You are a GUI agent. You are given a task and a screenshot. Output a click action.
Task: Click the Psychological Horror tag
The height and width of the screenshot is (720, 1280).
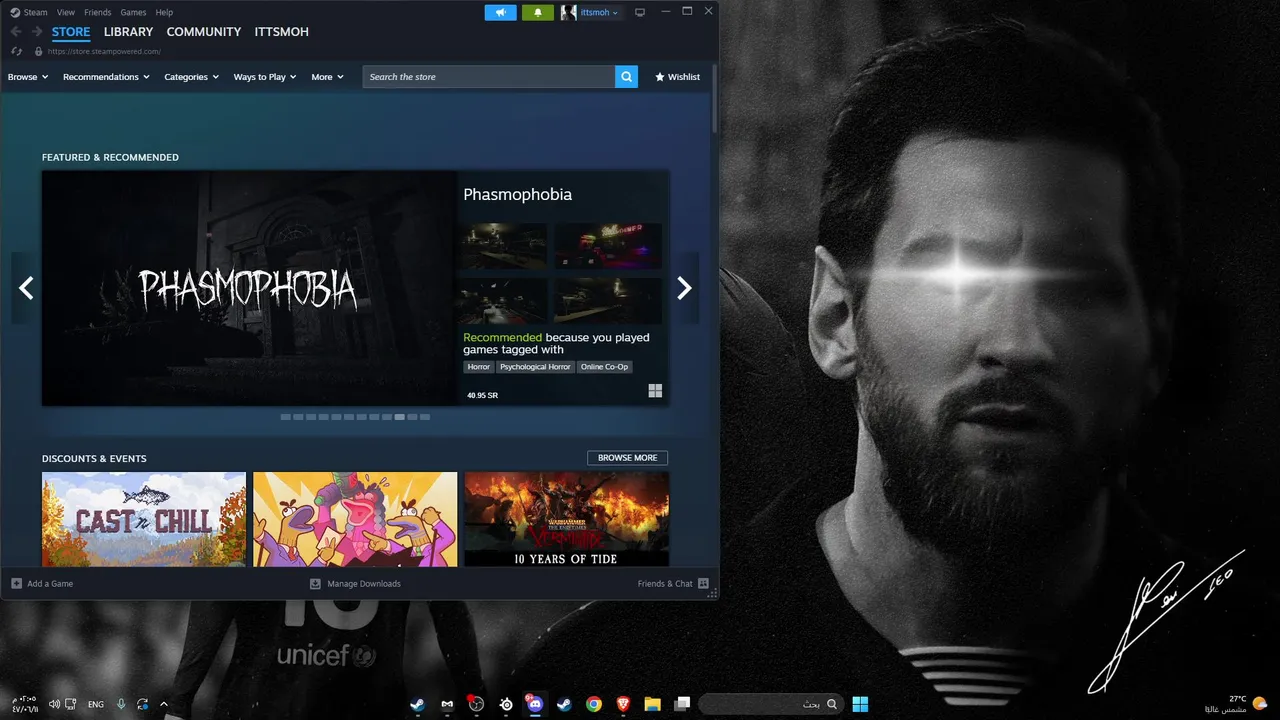(x=535, y=367)
